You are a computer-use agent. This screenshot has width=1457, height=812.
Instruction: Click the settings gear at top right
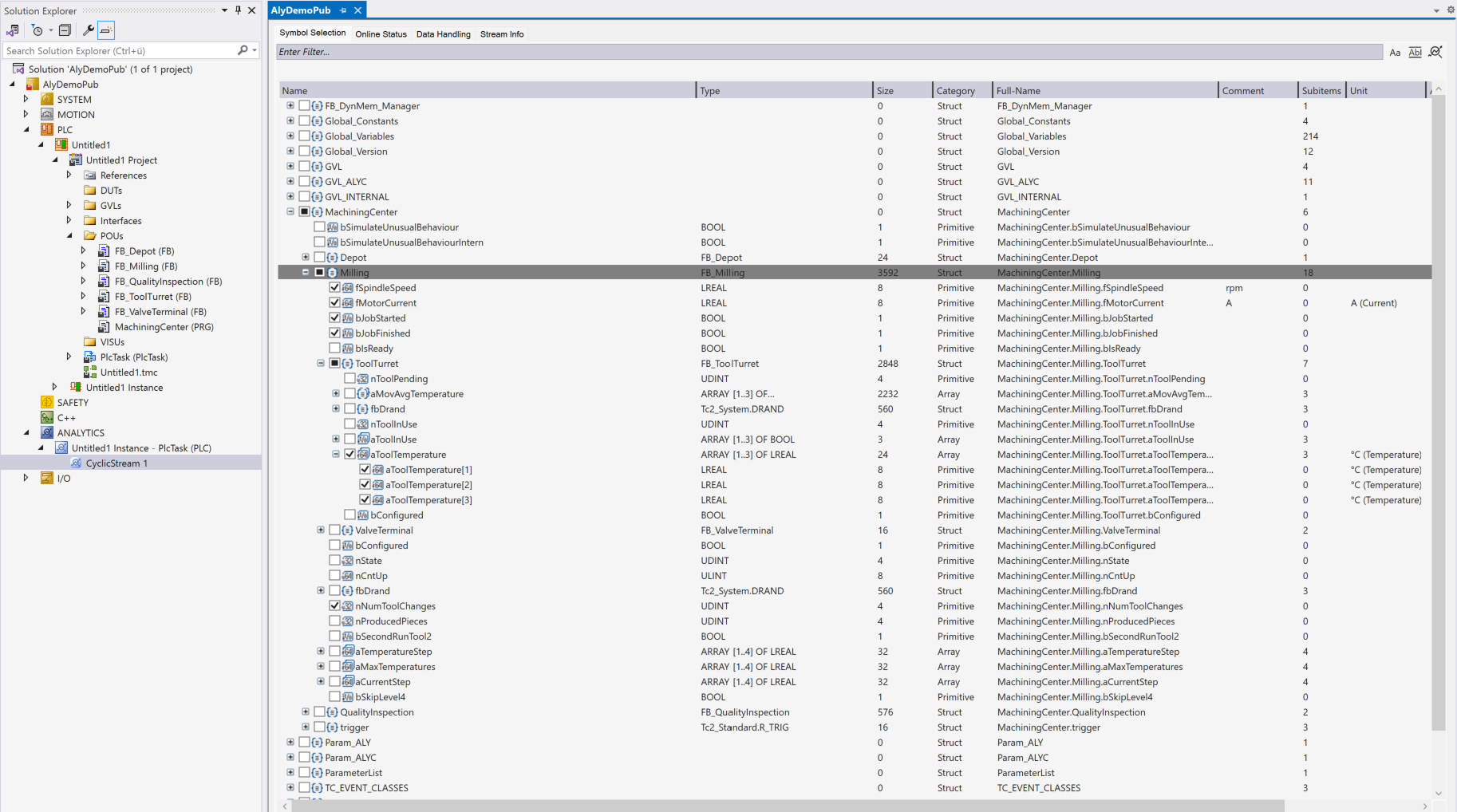tap(1450, 10)
